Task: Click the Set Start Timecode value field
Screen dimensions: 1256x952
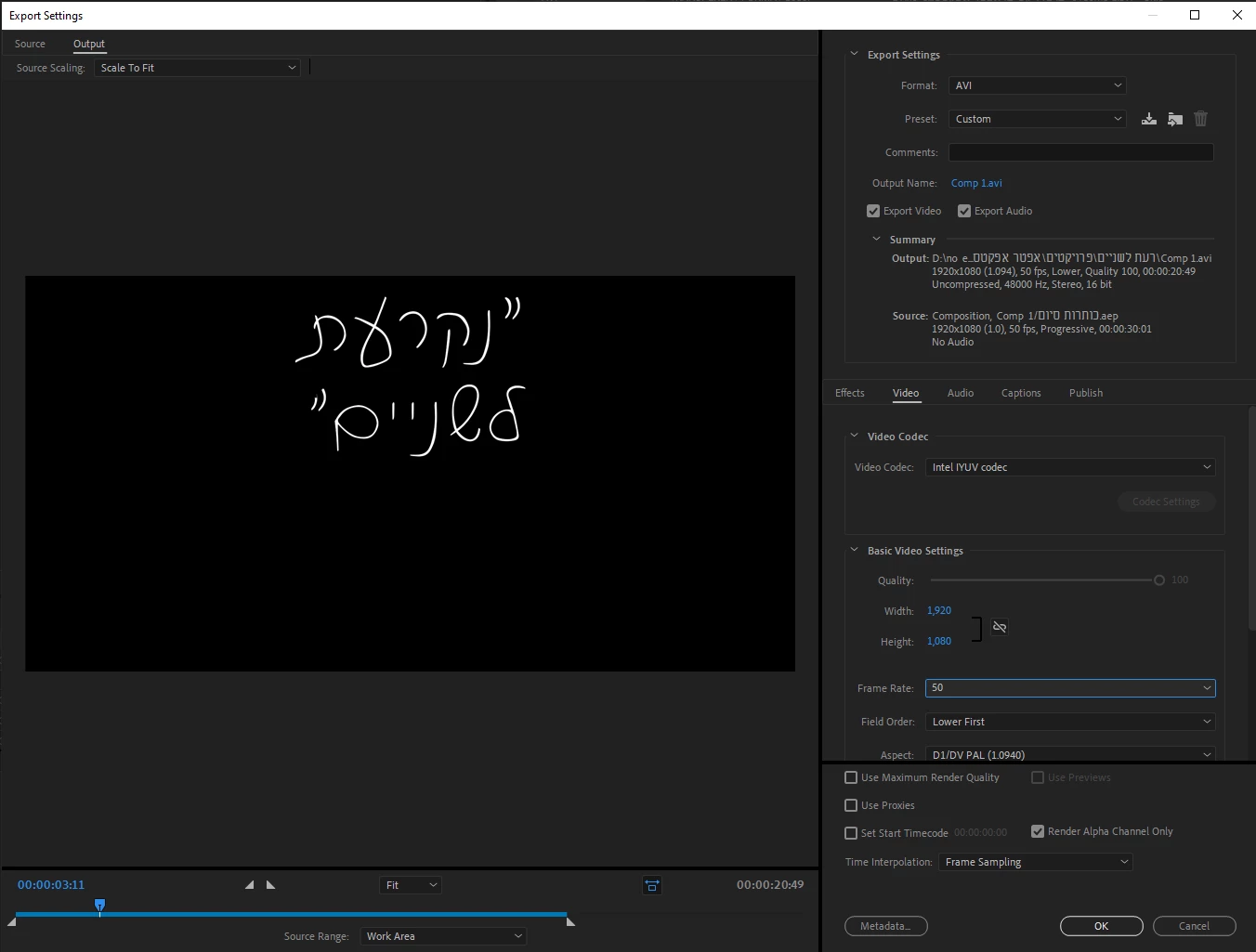Action: click(980, 833)
